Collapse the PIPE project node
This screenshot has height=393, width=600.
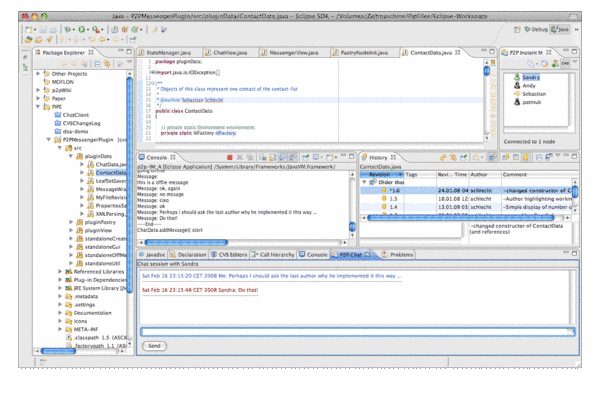click(38, 107)
